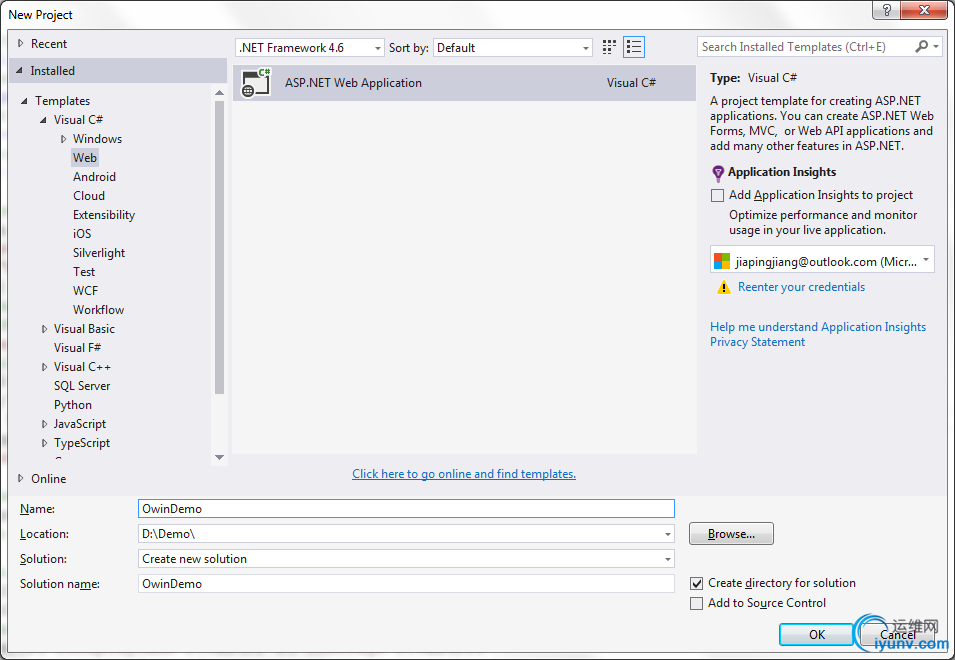Open search options dropdown arrow

click(936, 47)
